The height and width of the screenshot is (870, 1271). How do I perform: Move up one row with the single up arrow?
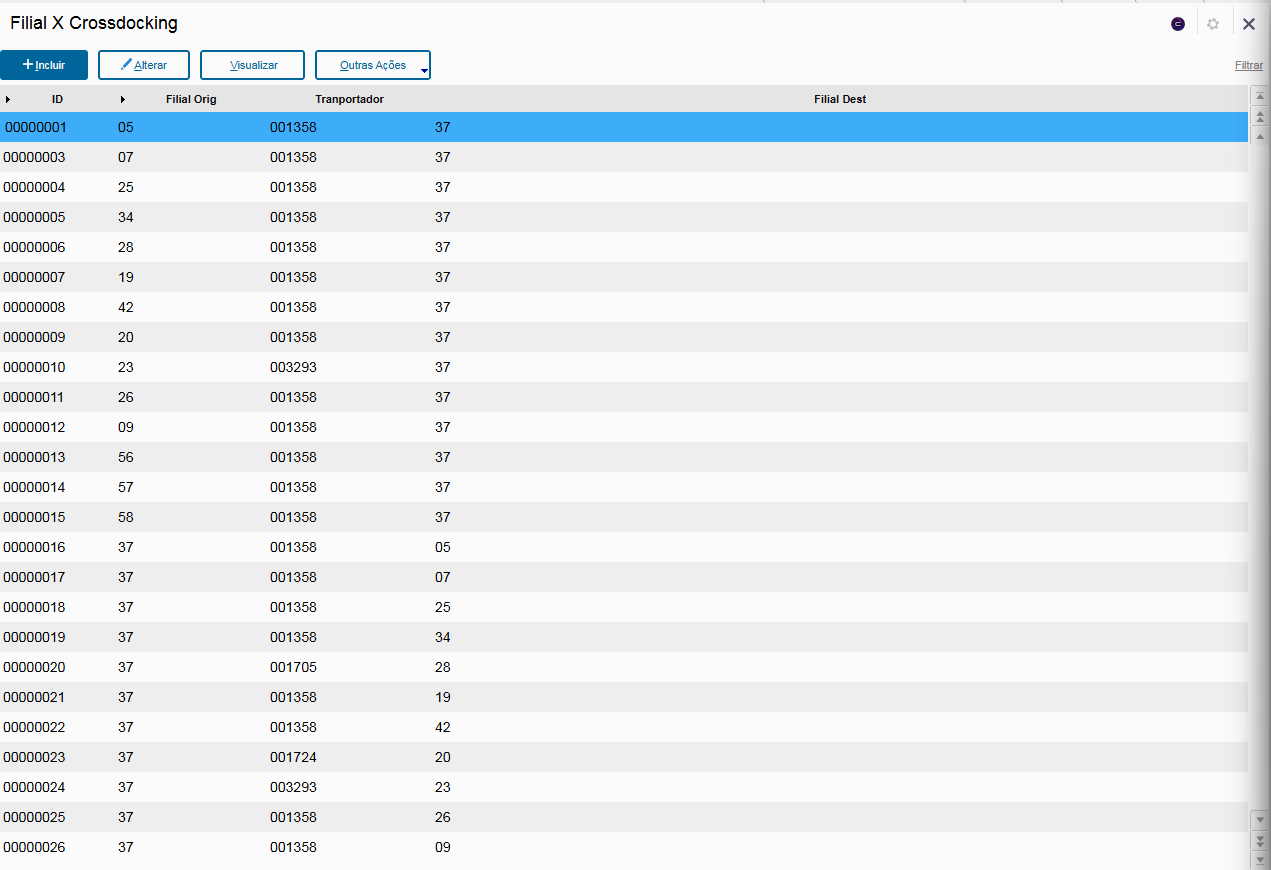(1260, 136)
